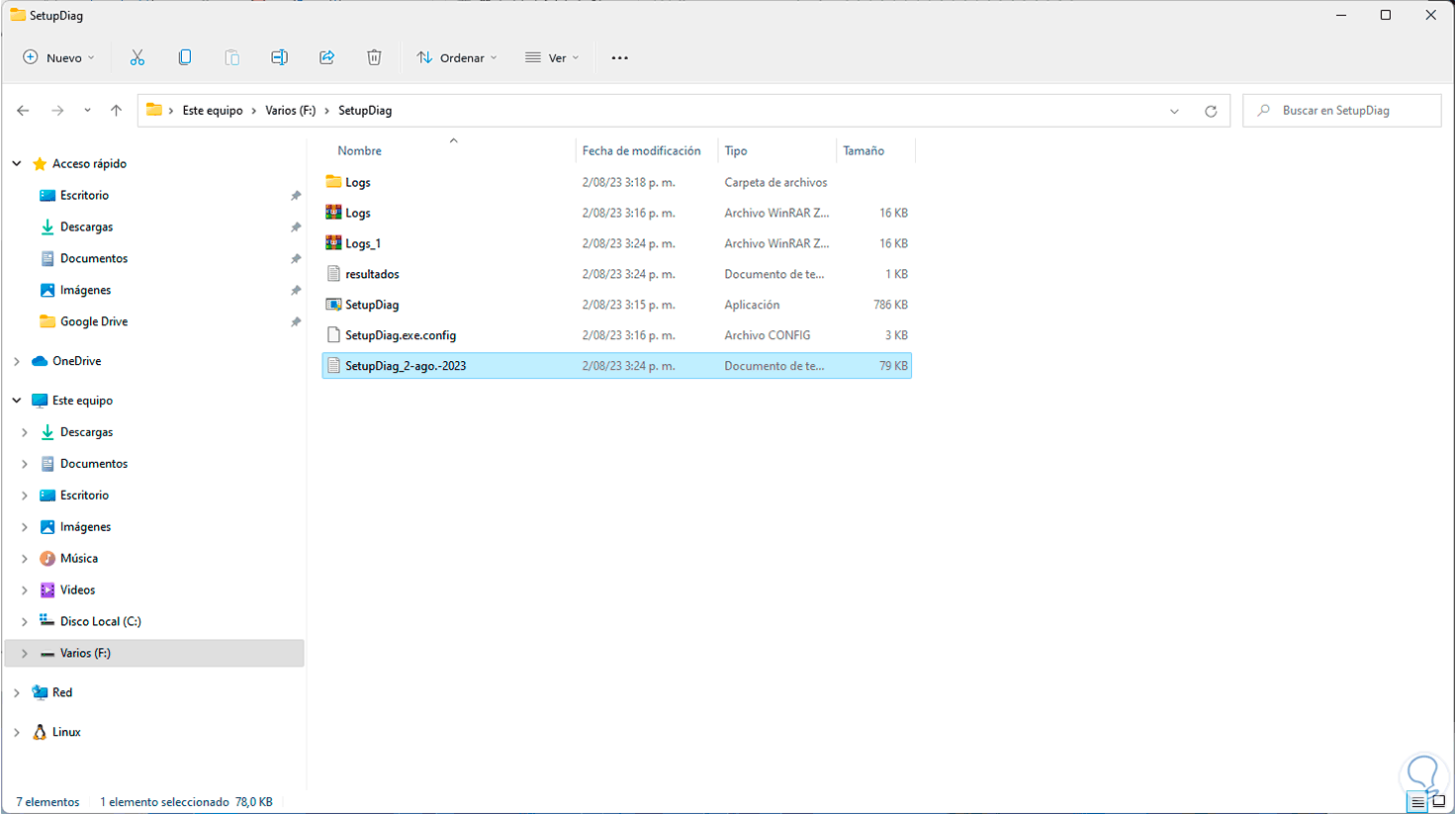Click the Logs folder icon in file list

333,182
